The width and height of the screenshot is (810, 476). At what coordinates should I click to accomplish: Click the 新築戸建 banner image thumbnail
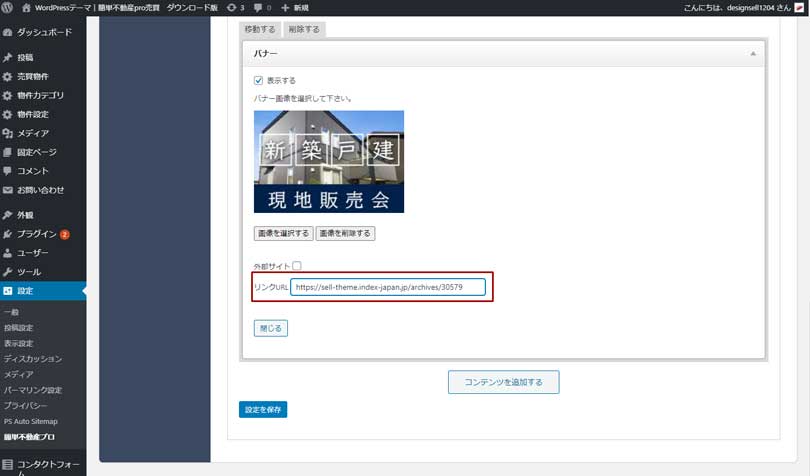329,161
